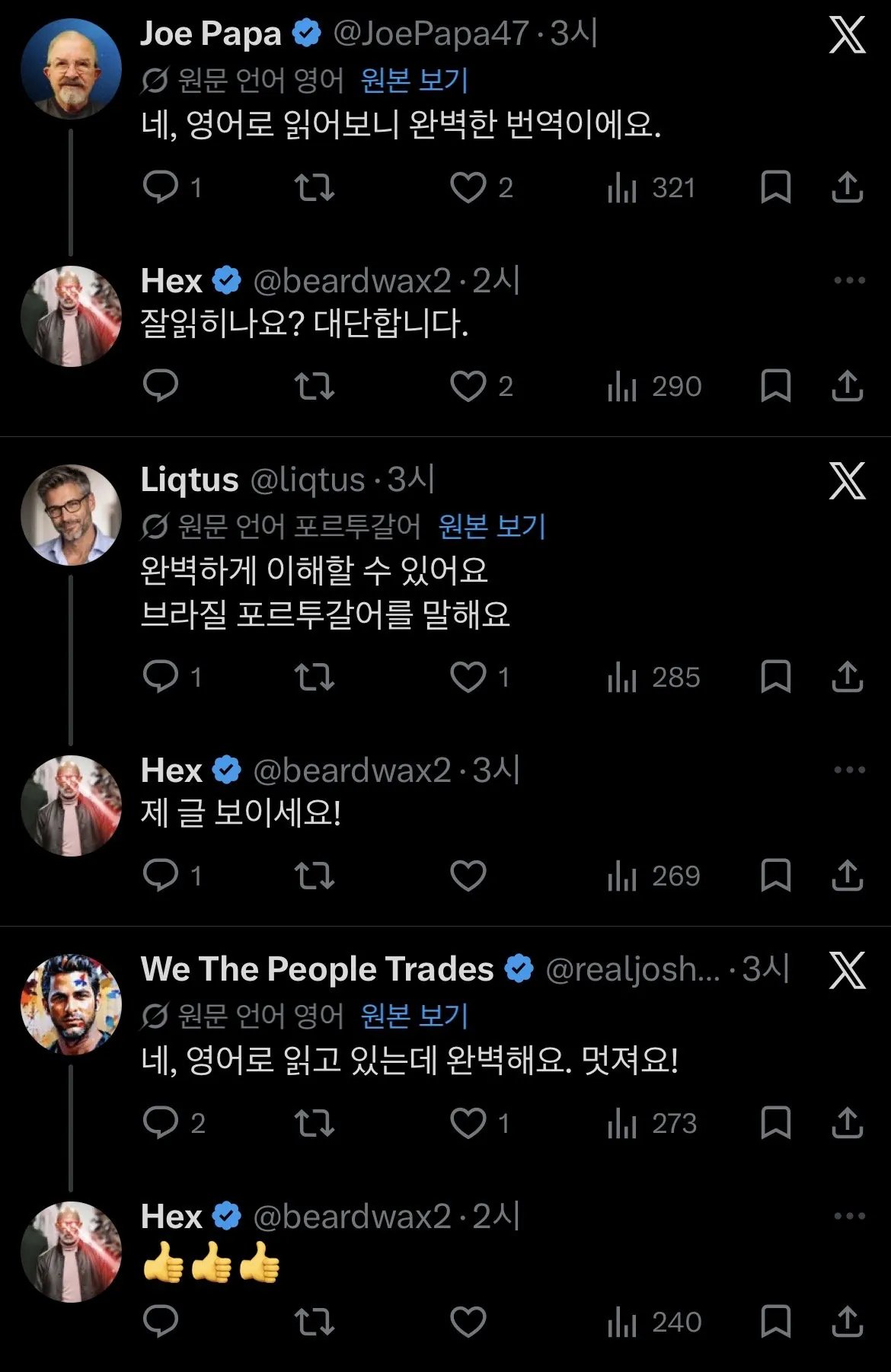The height and width of the screenshot is (1372, 891).
Task: Show original Portuguese text of Liqtus tweet
Action: (492, 526)
